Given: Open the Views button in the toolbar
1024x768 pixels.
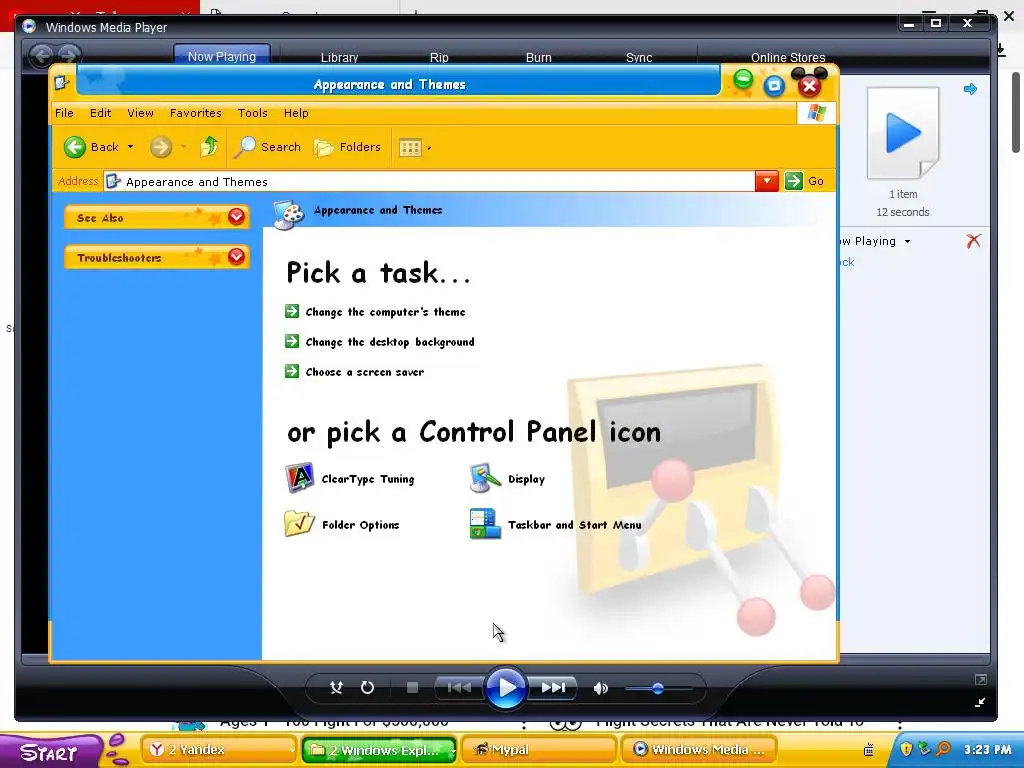Looking at the screenshot, I should click(410, 148).
